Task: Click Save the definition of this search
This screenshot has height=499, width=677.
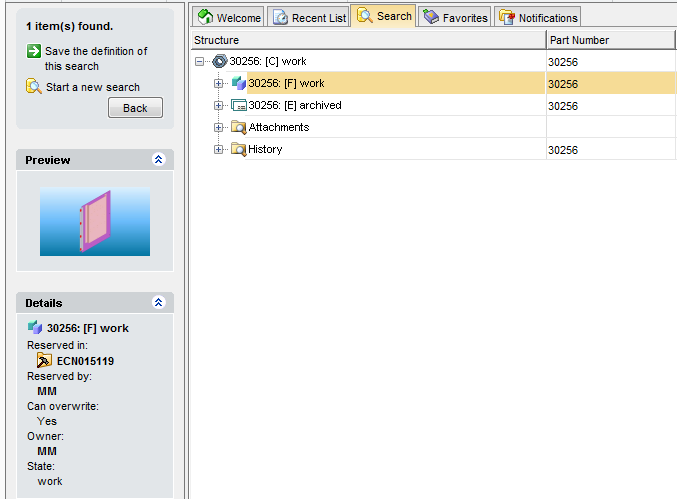Action: pyautogui.click(x=96, y=59)
